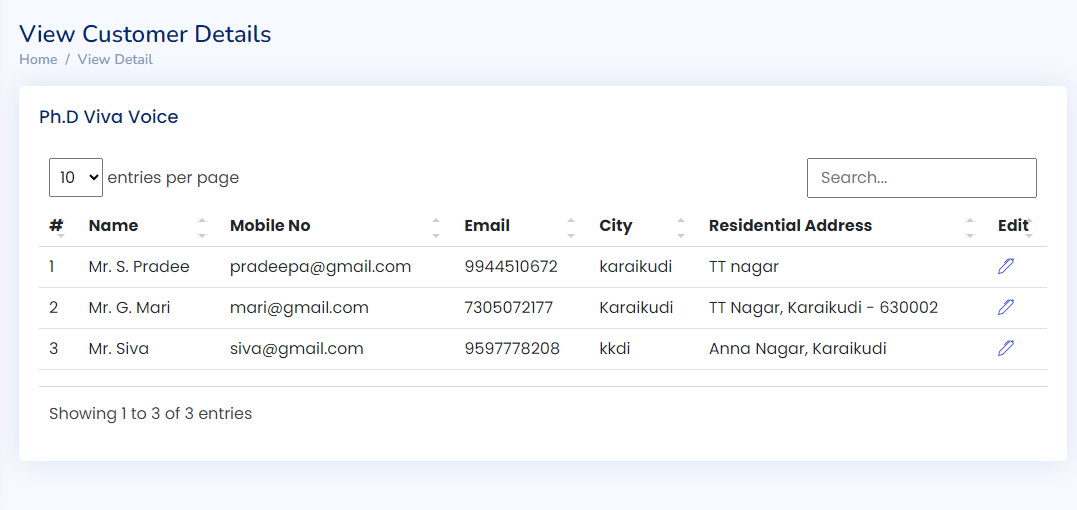Sort by Mobile No column arrows

436,227
